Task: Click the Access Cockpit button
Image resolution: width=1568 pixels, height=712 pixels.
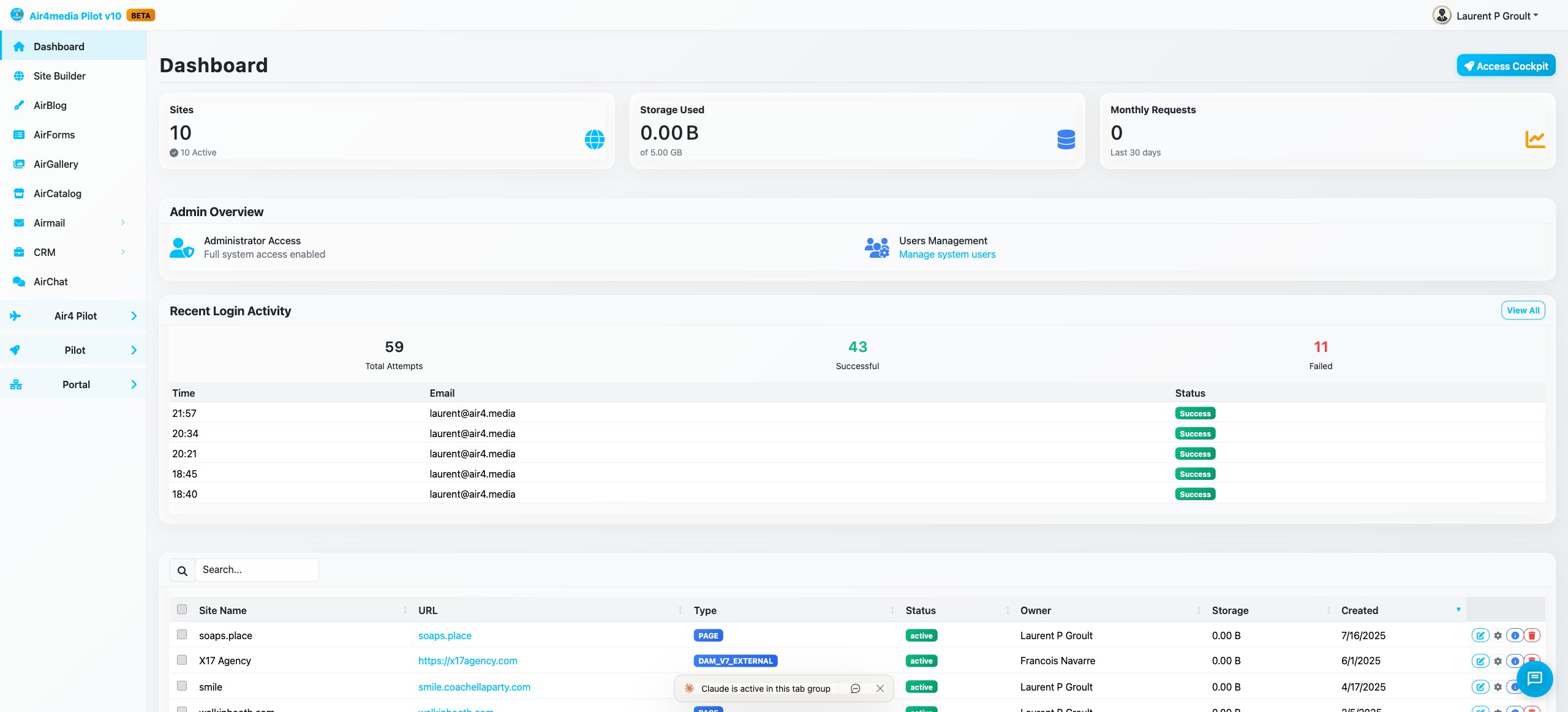Action: [1506, 66]
